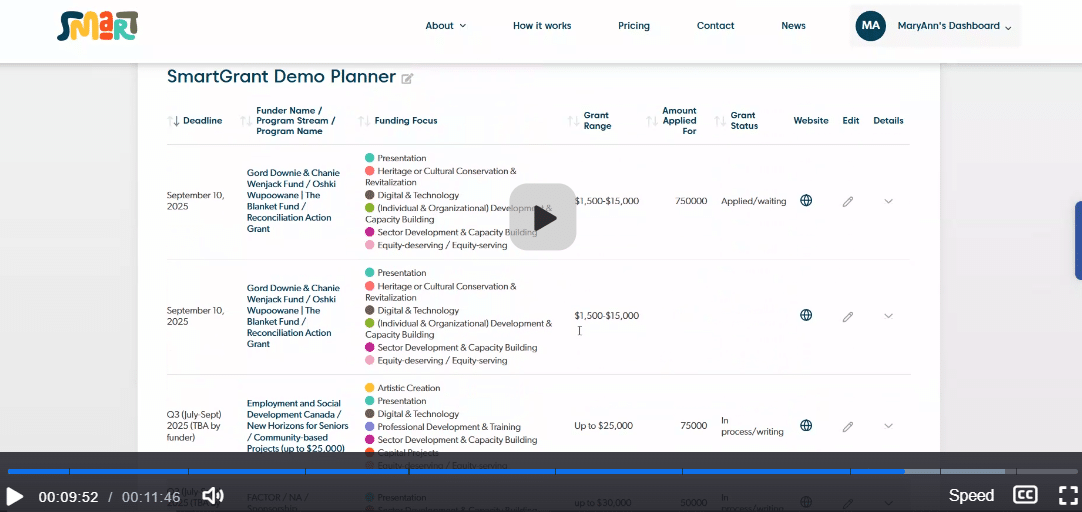1082x512 pixels.
Task: Open the Contact page
Action: 716,26
